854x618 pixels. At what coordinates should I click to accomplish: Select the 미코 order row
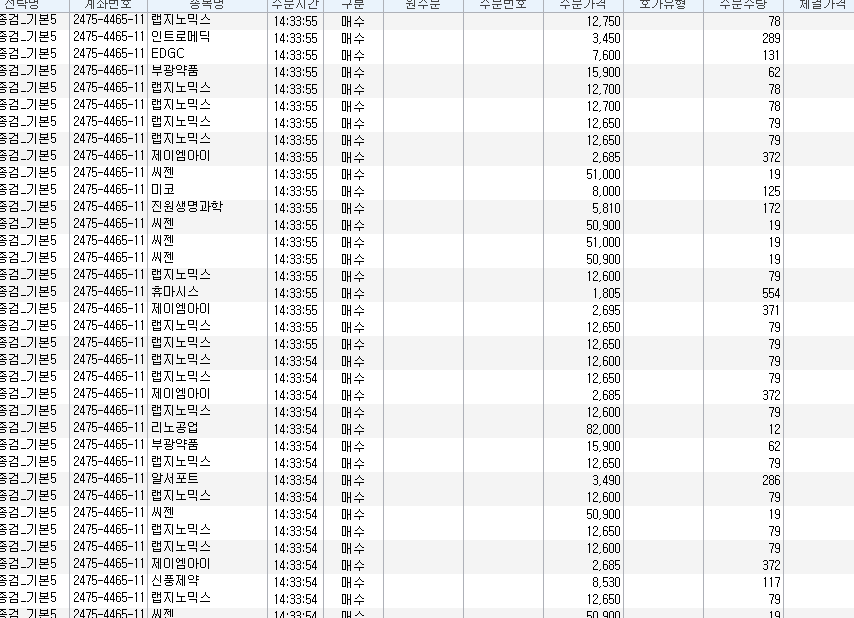coord(163,191)
